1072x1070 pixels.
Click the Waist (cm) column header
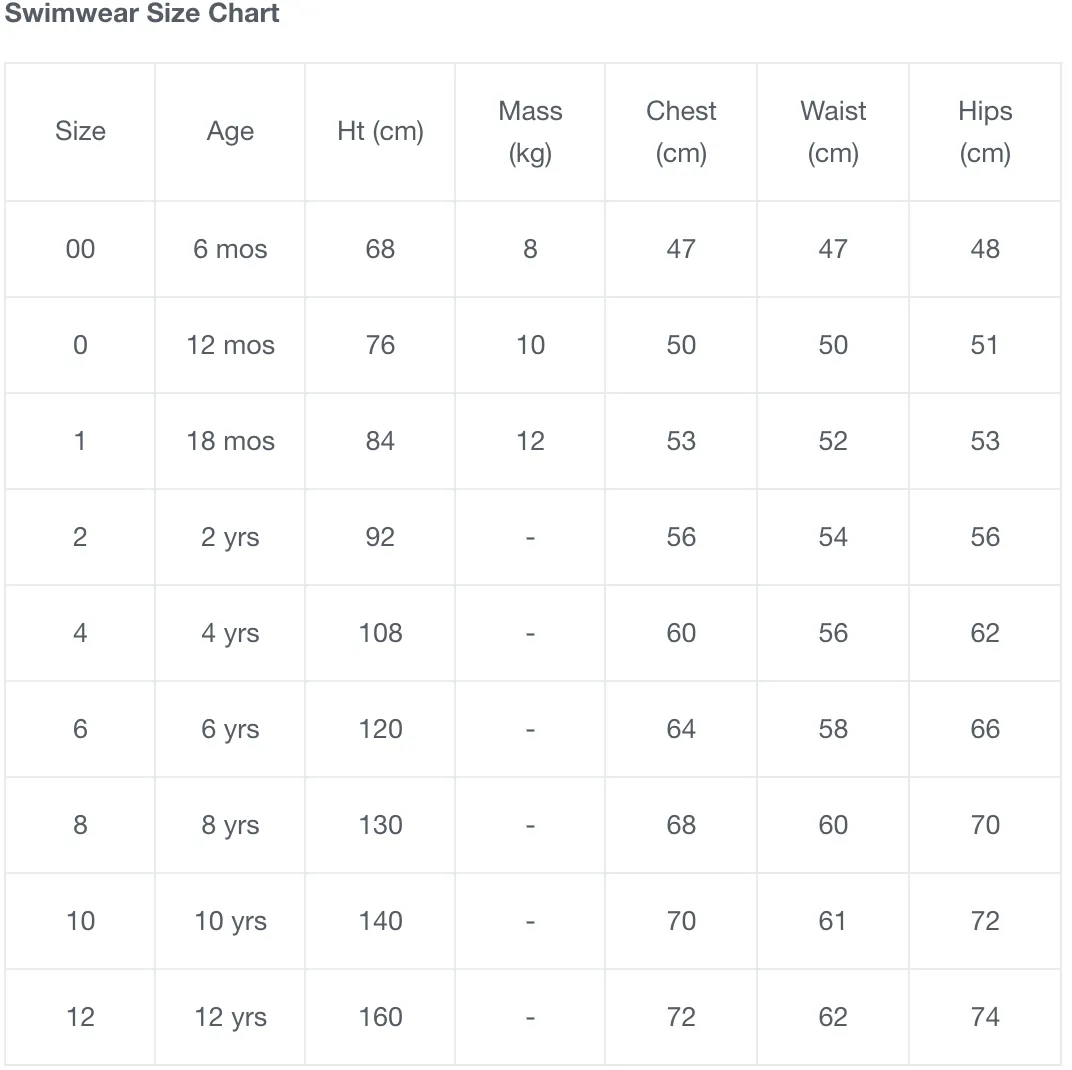click(833, 132)
